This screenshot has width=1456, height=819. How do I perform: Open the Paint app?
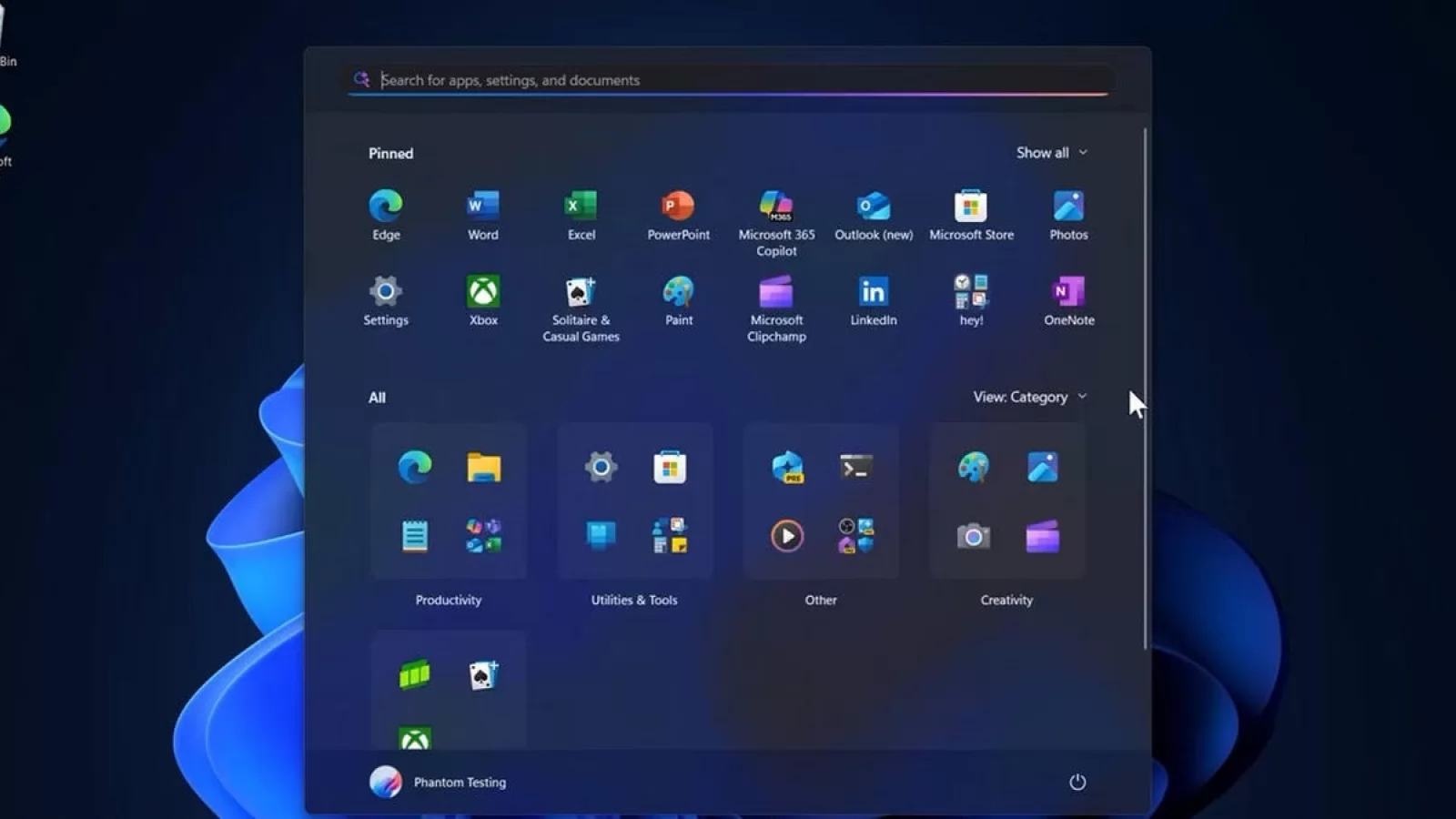coord(678,293)
